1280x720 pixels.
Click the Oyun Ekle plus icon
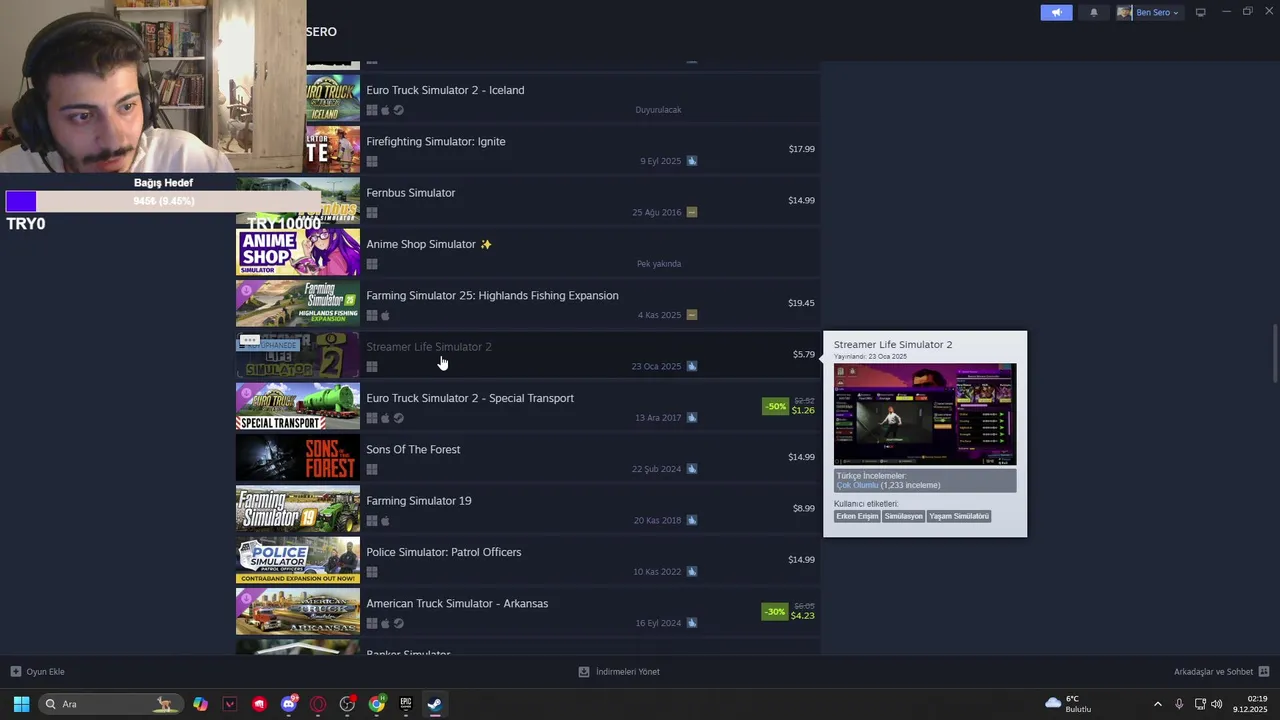15,672
